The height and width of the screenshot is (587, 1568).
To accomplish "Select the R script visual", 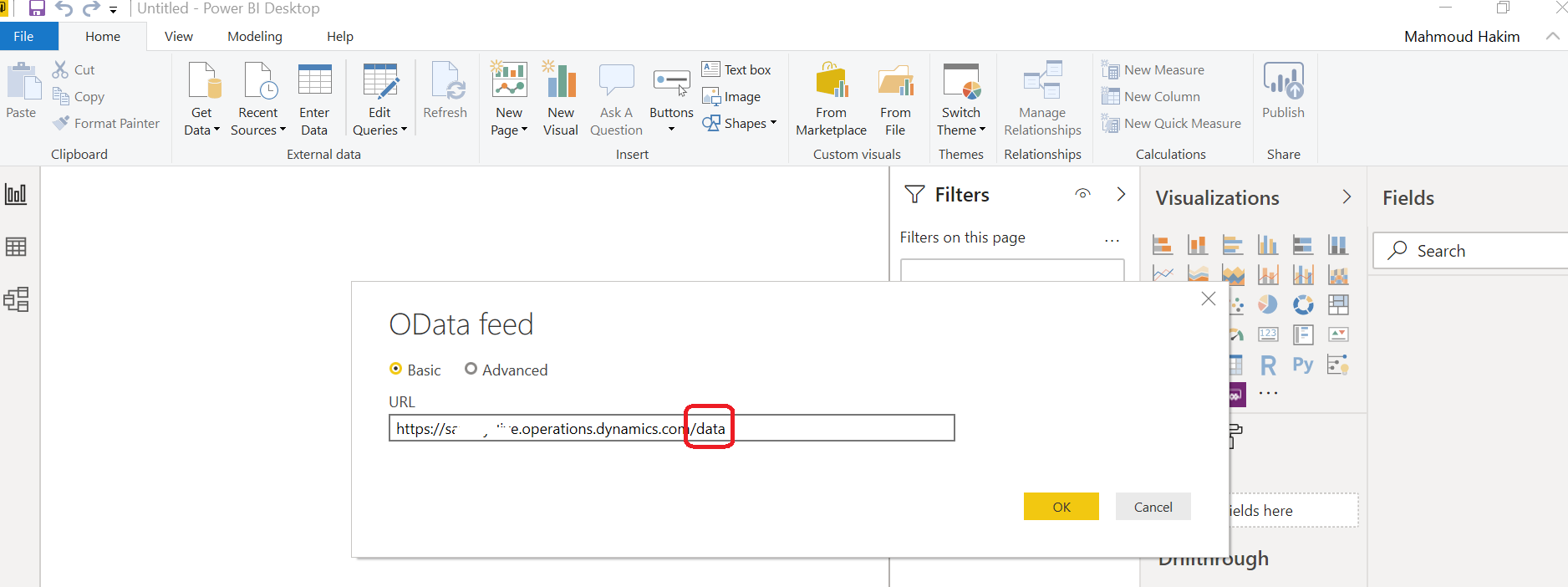I will (1268, 365).
